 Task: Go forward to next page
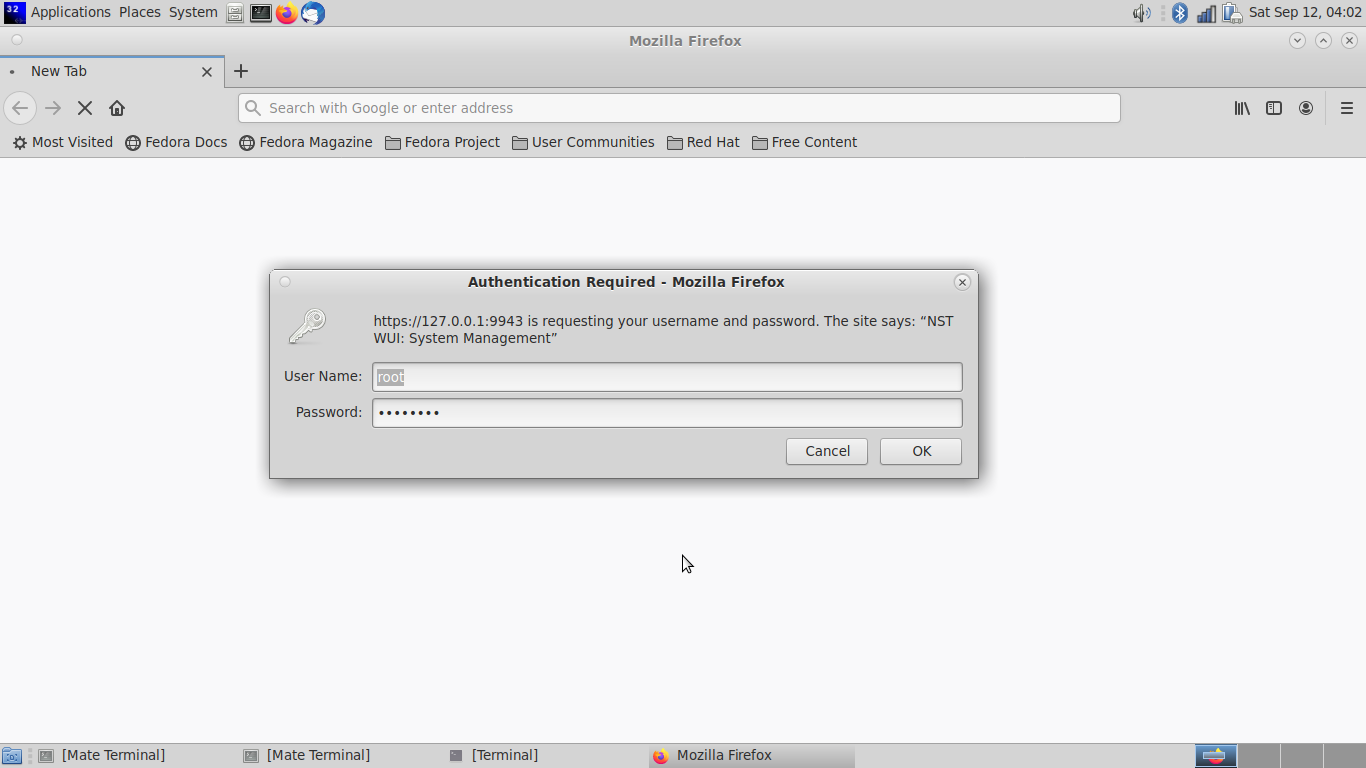(53, 108)
